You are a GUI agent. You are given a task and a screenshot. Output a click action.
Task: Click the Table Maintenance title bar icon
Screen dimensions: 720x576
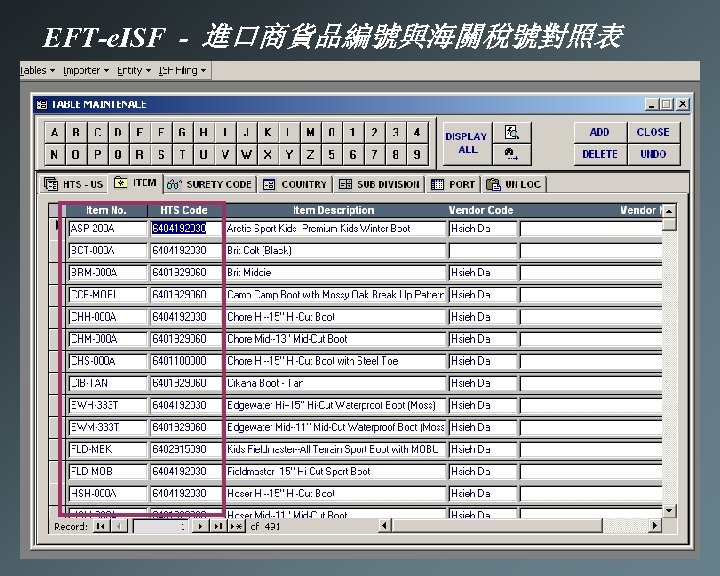pyautogui.click(x=42, y=105)
